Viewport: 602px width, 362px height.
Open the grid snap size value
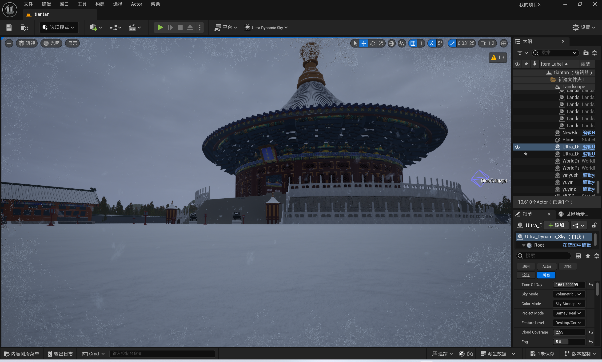(421, 43)
